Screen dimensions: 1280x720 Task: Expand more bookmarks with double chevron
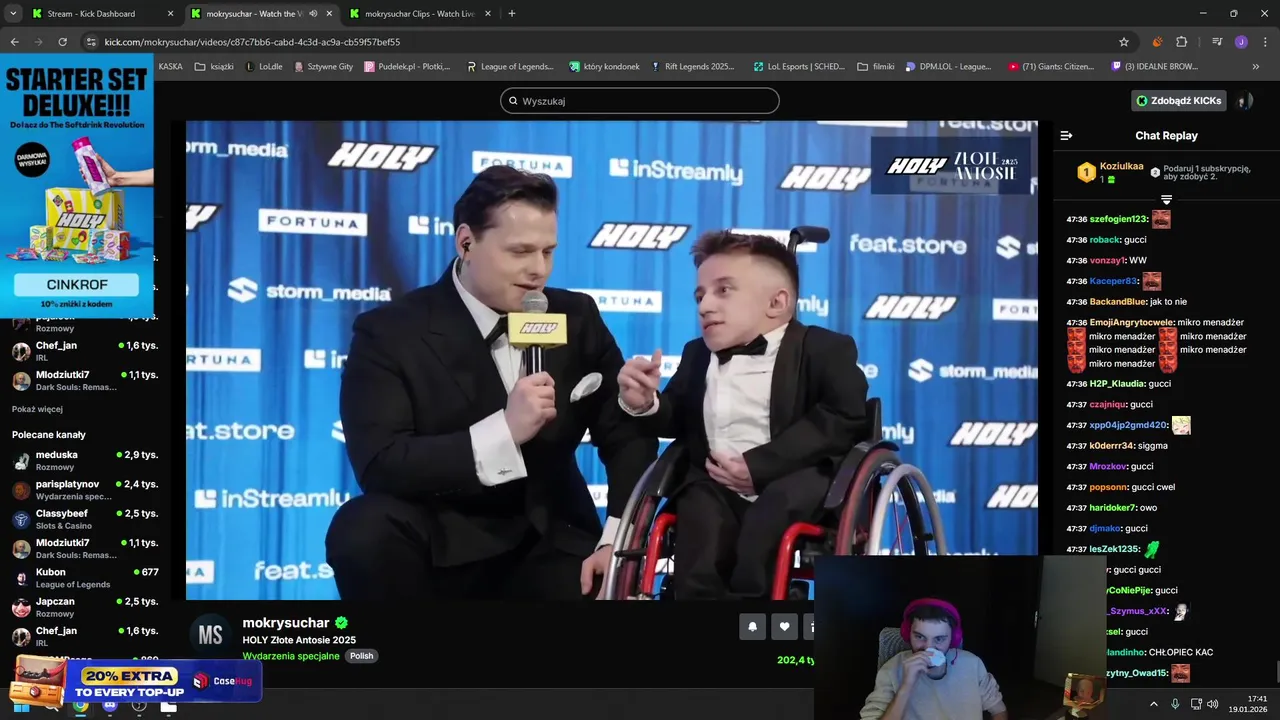pyautogui.click(x=1256, y=67)
